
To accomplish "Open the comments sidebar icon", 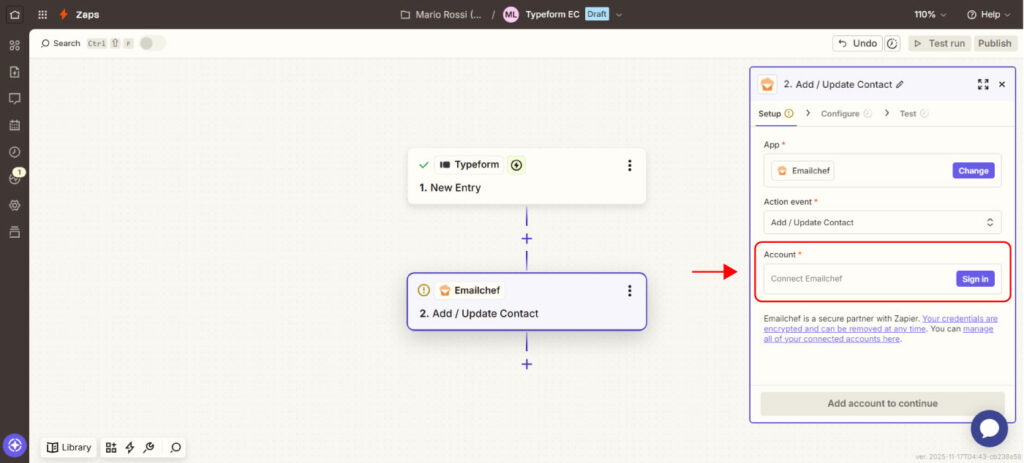I will [x=14, y=99].
